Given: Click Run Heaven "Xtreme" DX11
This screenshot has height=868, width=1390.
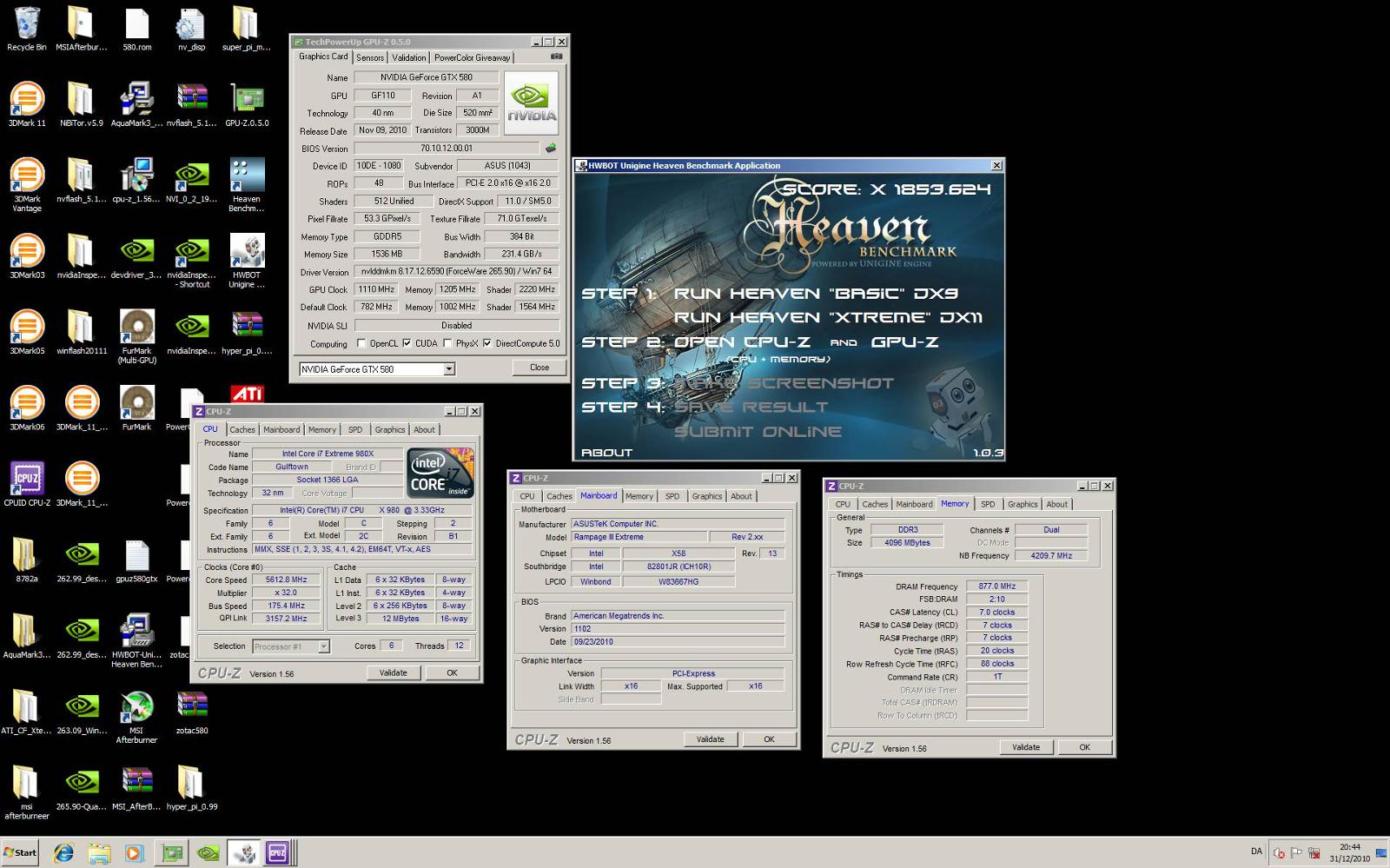Looking at the screenshot, I should click(x=828, y=318).
